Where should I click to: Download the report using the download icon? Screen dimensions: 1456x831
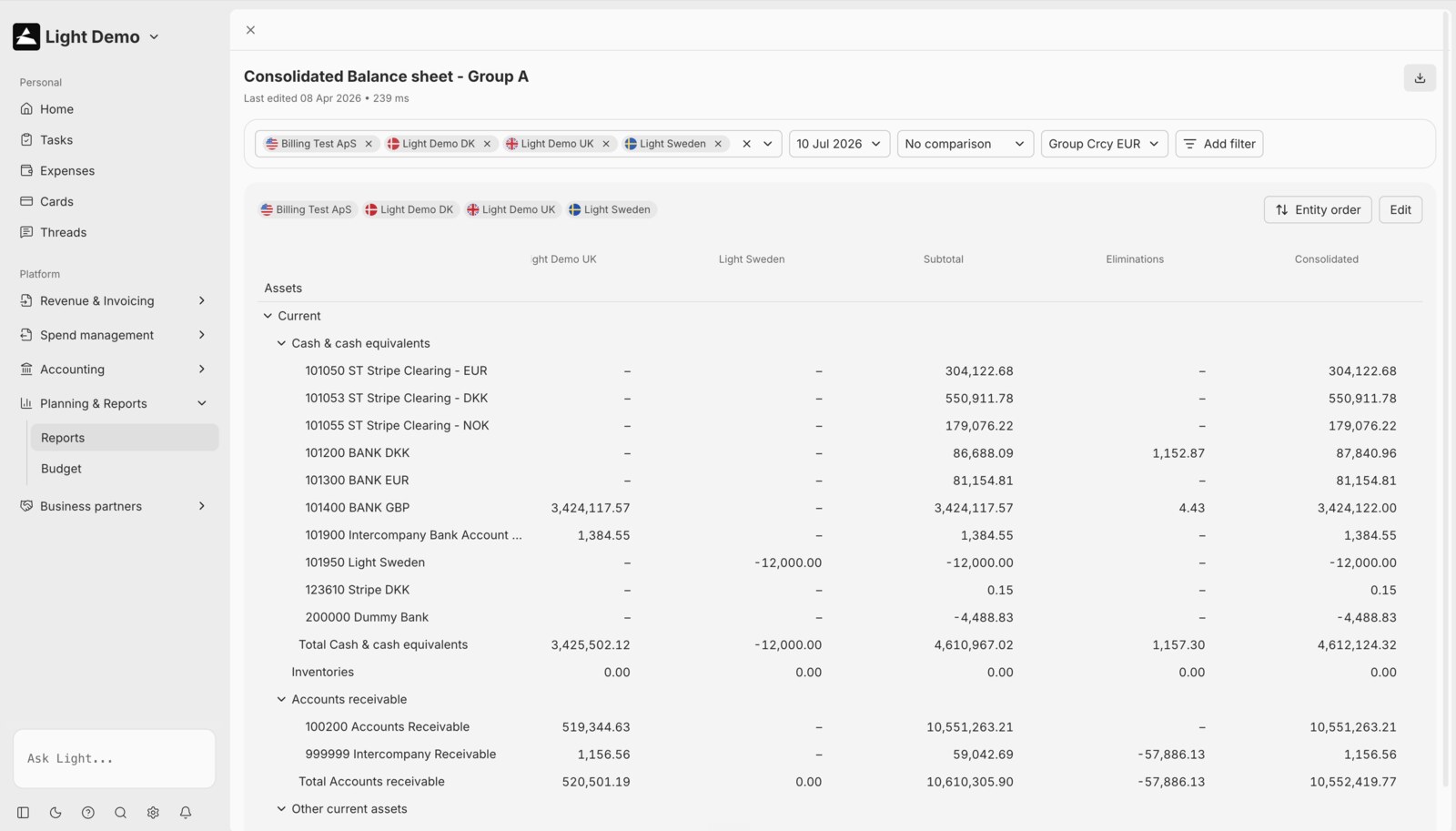click(1420, 78)
